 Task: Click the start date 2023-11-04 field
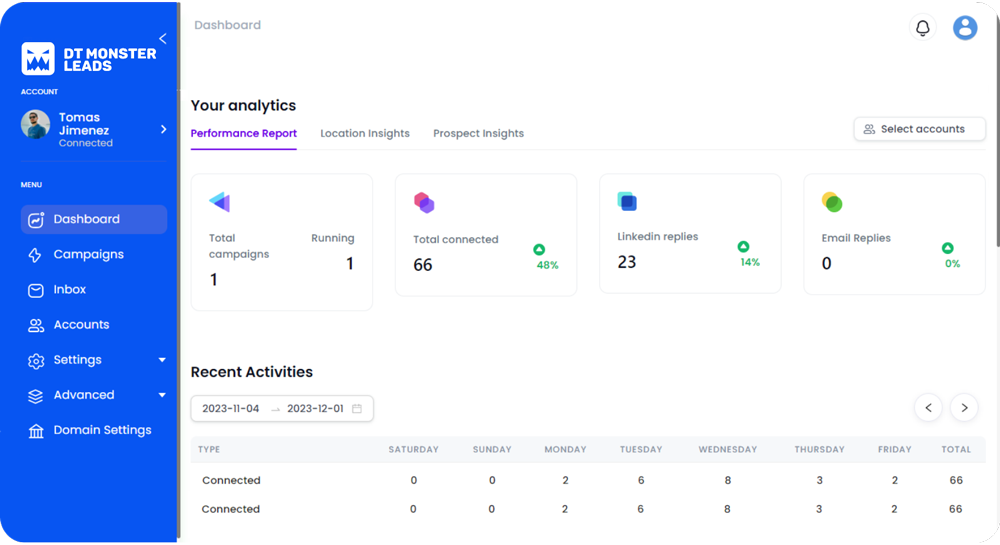pyautogui.click(x=230, y=408)
